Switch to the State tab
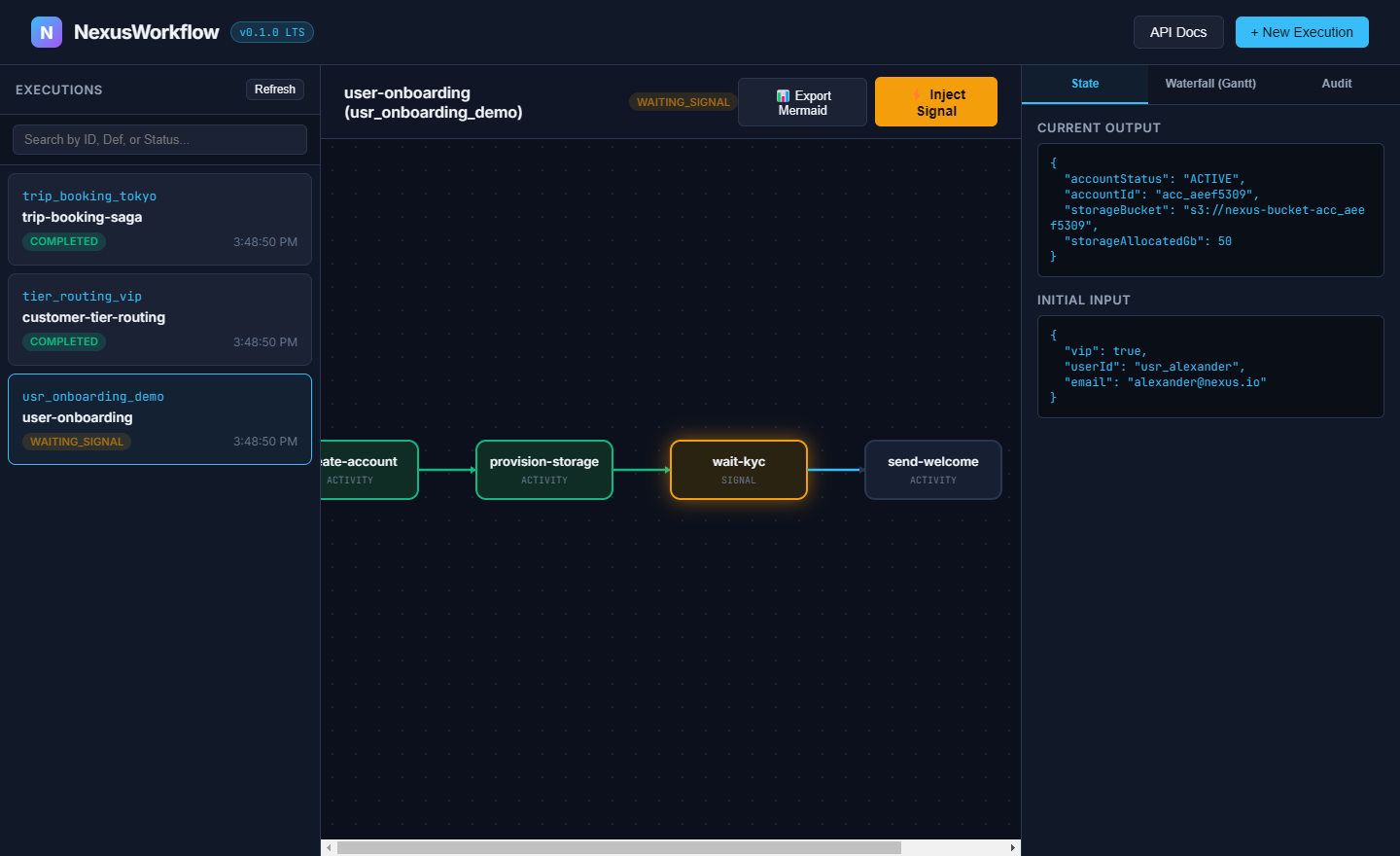This screenshot has width=1400, height=856. click(1085, 84)
